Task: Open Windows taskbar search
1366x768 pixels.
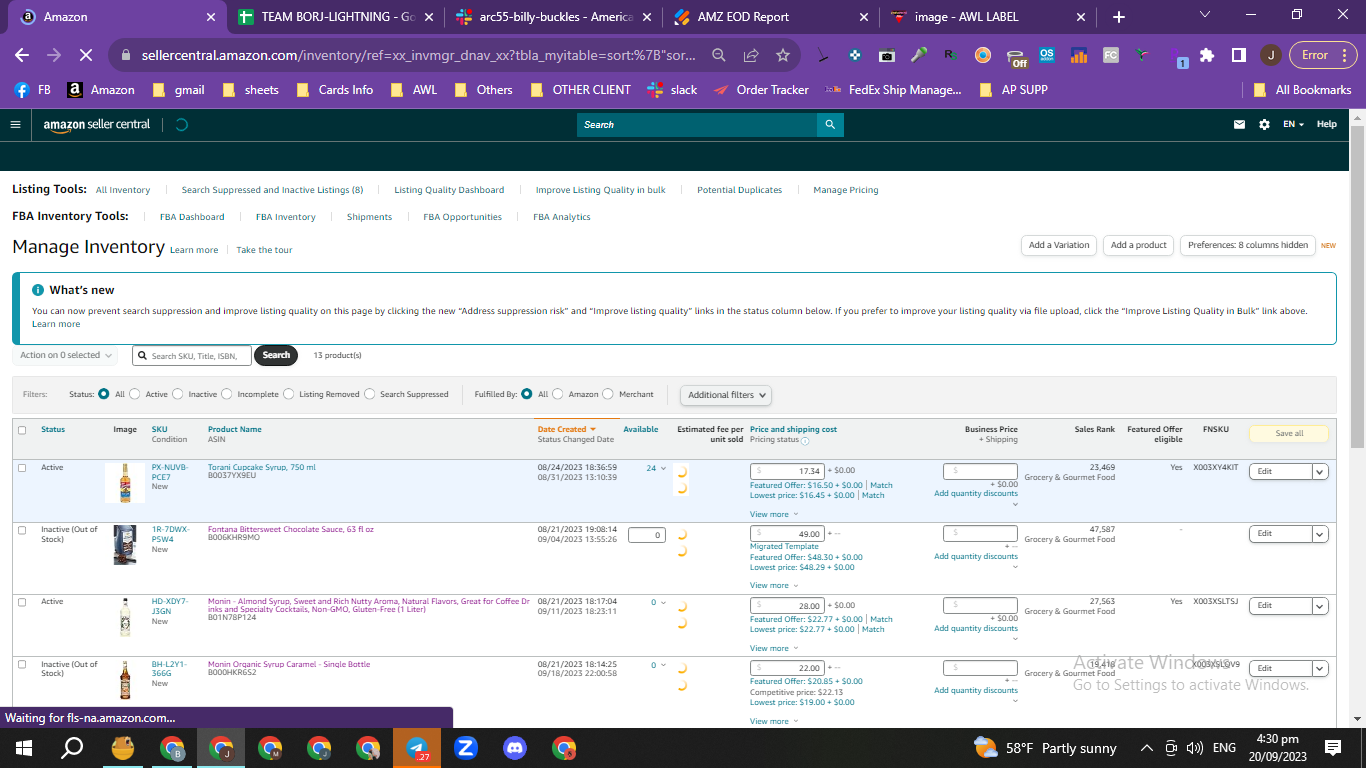Action: 72,748
